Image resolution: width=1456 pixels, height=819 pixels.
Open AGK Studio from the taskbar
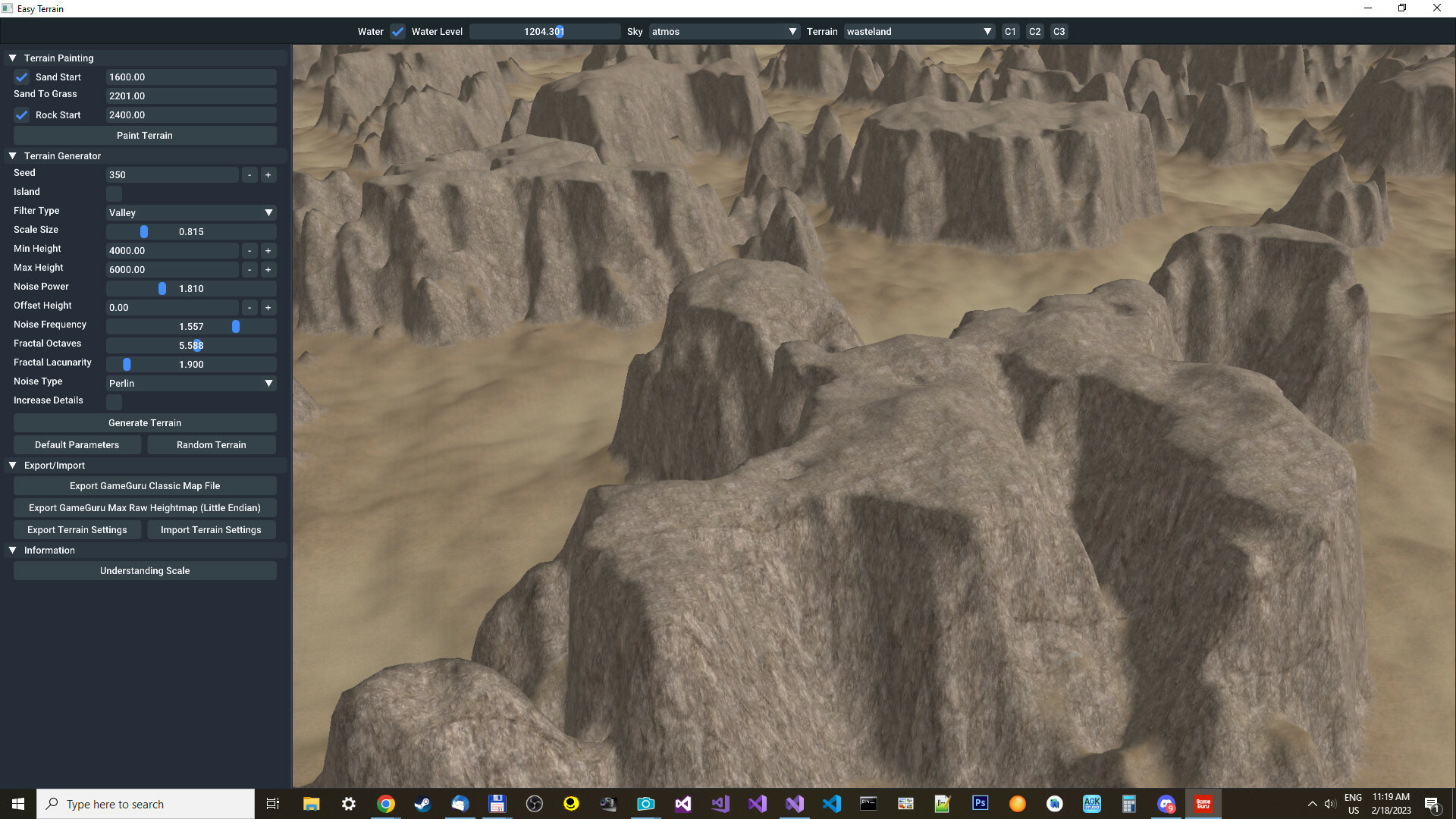pyautogui.click(x=1092, y=804)
